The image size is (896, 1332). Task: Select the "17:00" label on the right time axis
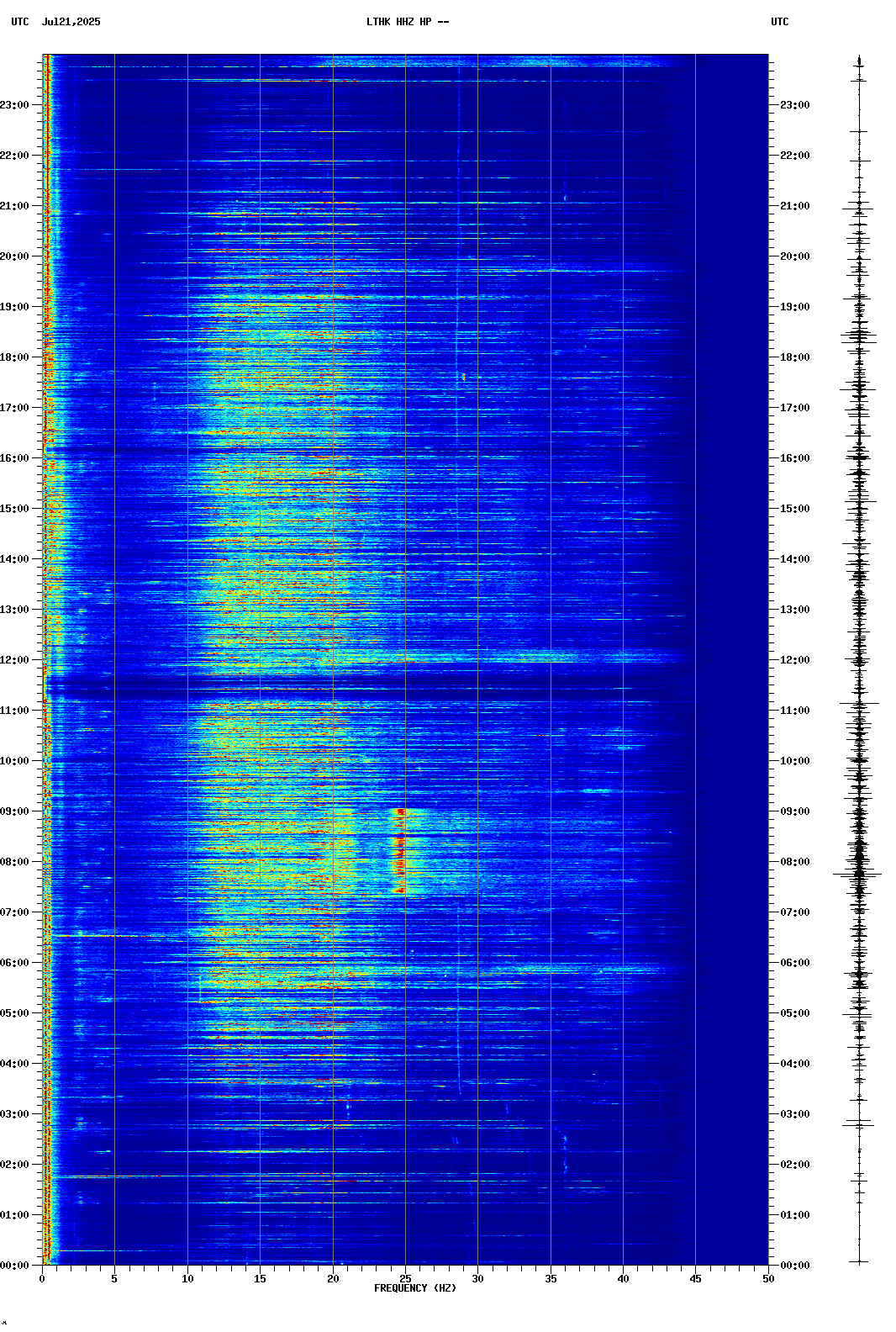795,408
